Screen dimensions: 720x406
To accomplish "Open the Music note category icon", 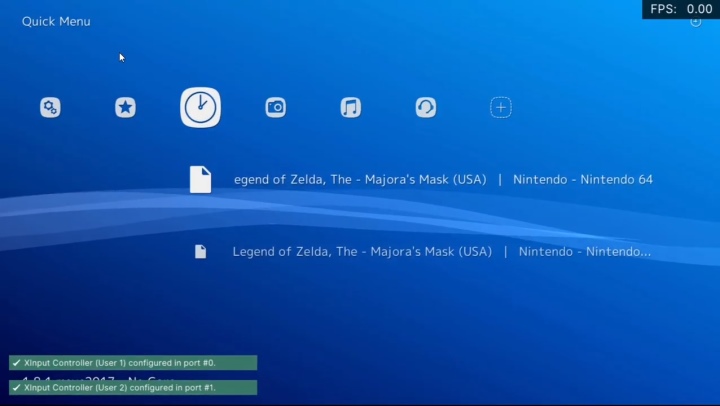I will (351, 108).
